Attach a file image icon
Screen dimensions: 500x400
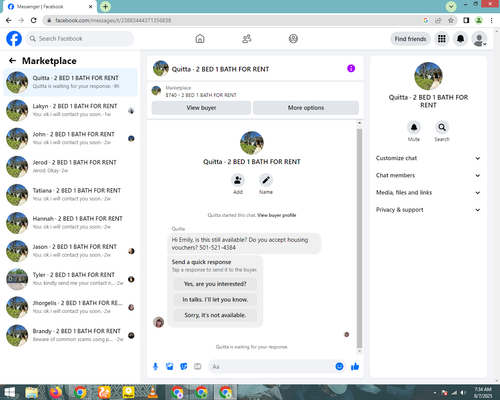(x=170, y=367)
